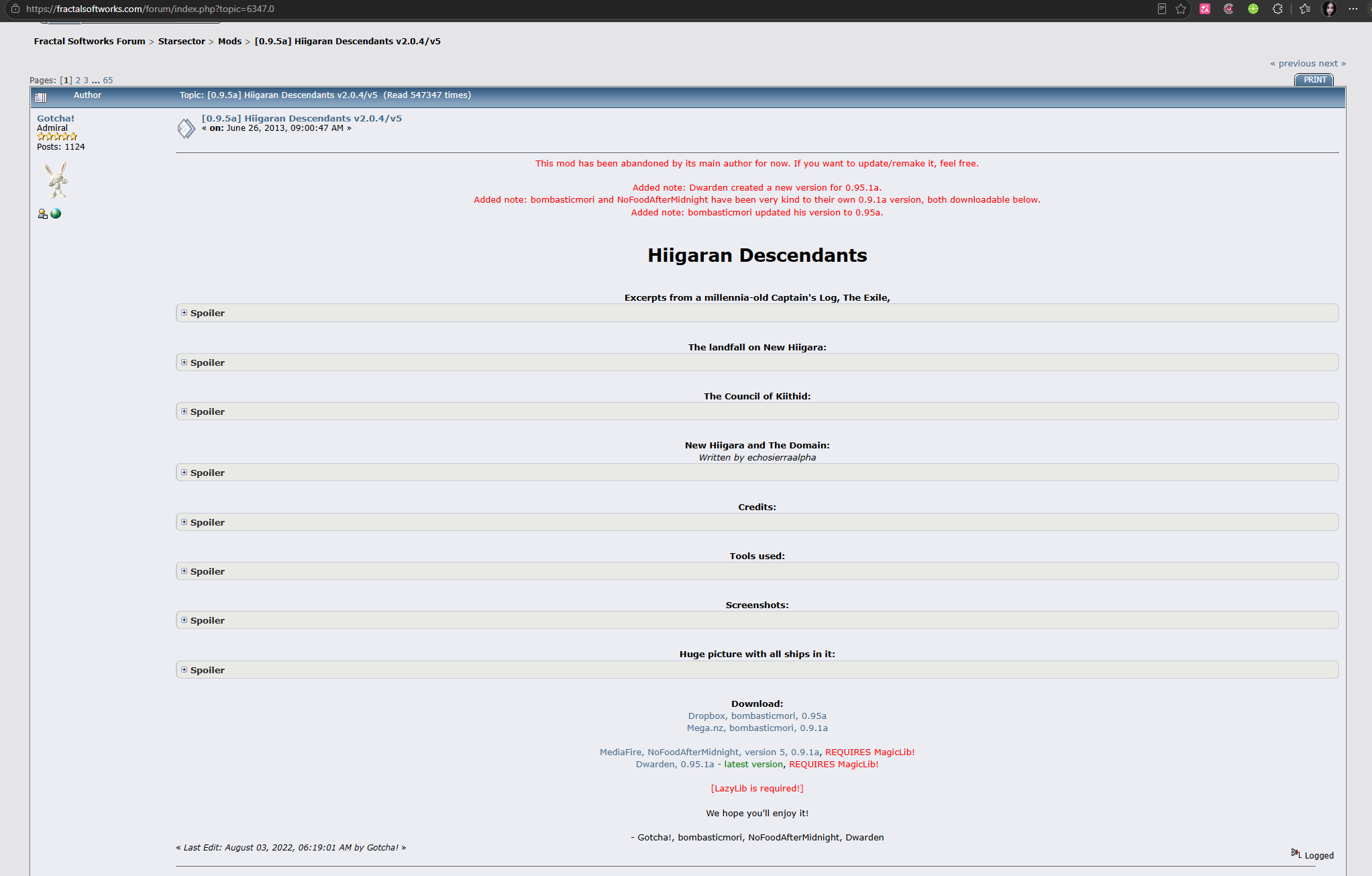The image size is (1372, 876).
Task: Open the reader view icon in address bar
Action: click(1161, 9)
